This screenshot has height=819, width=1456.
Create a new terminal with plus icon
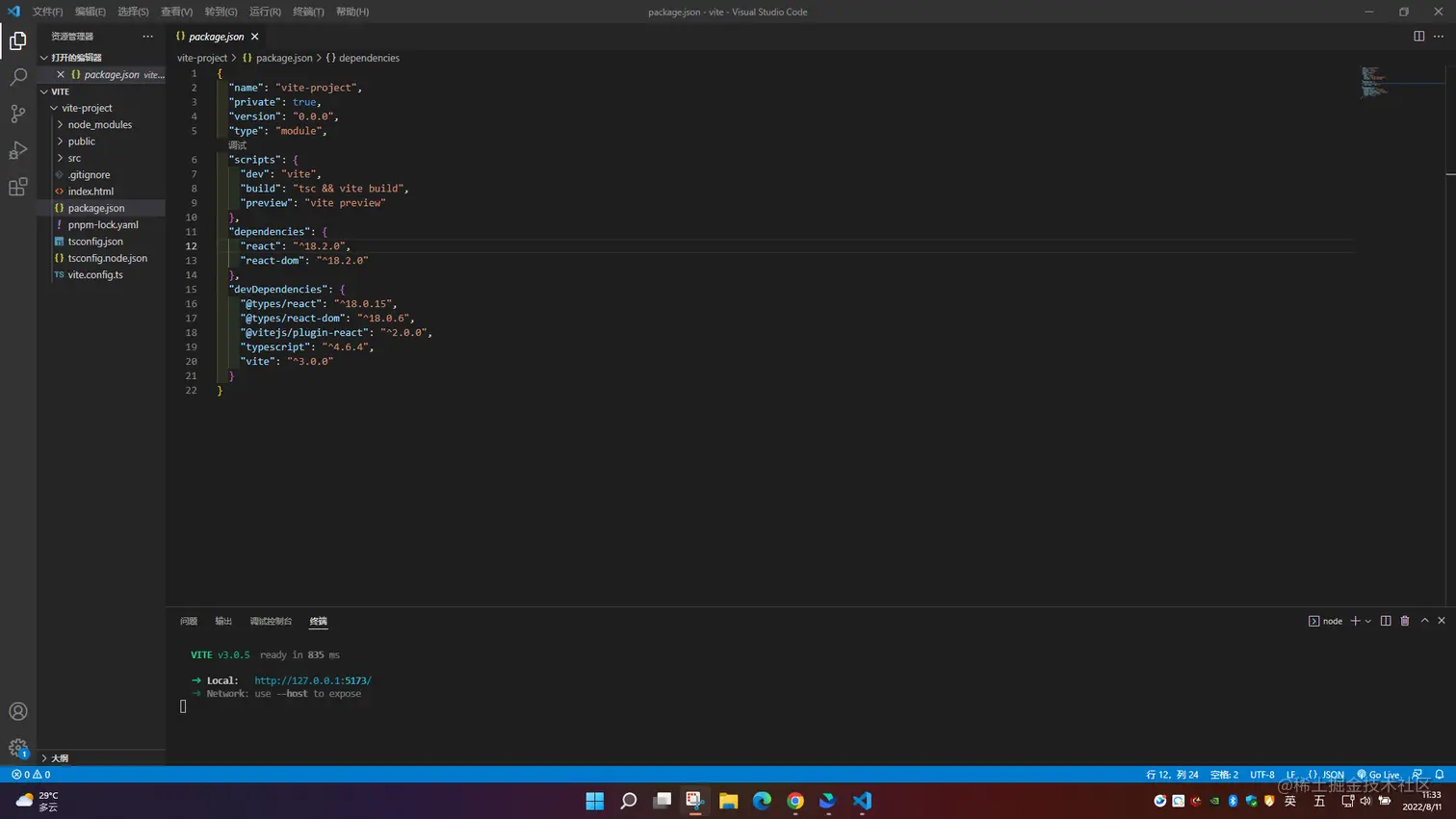click(1355, 621)
